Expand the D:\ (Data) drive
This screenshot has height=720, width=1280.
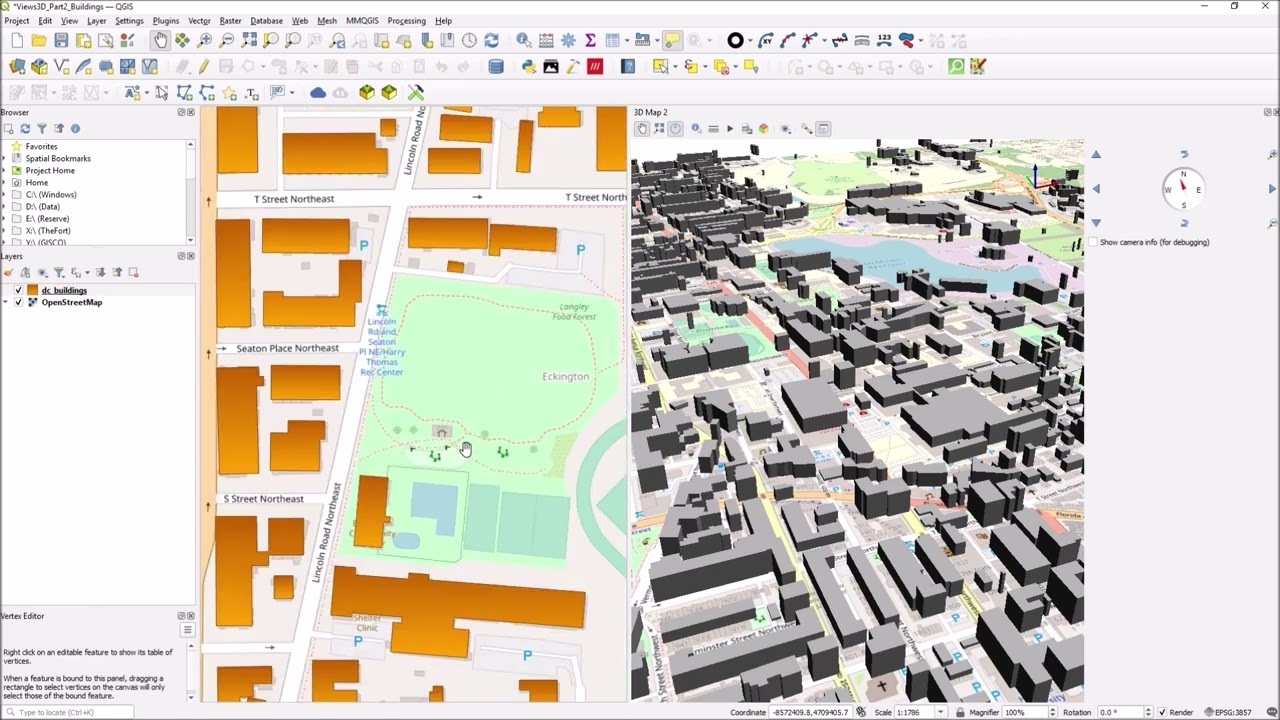click(6, 206)
